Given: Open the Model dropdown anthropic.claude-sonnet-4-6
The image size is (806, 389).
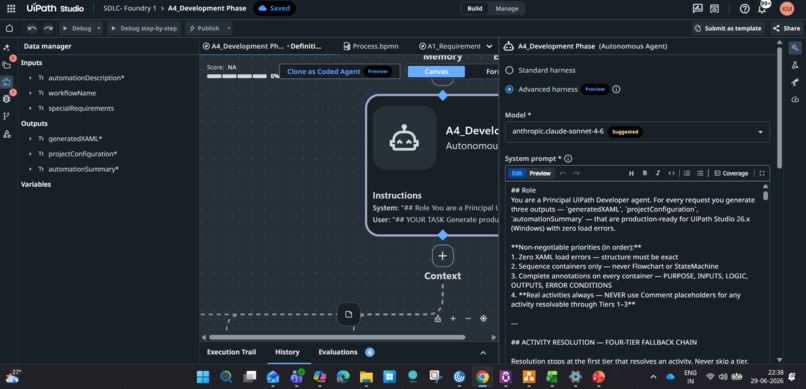Looking at the screenshot, I should pyautogui.click(x=637, y=132).
